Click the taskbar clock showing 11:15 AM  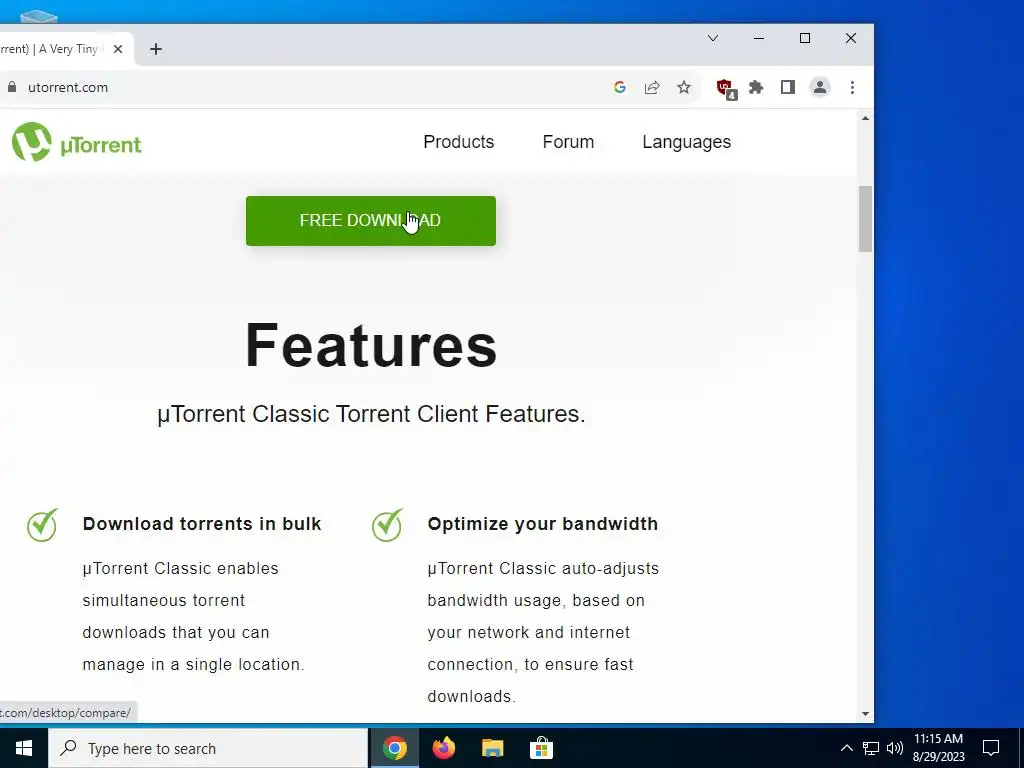[x=938, y=748]
